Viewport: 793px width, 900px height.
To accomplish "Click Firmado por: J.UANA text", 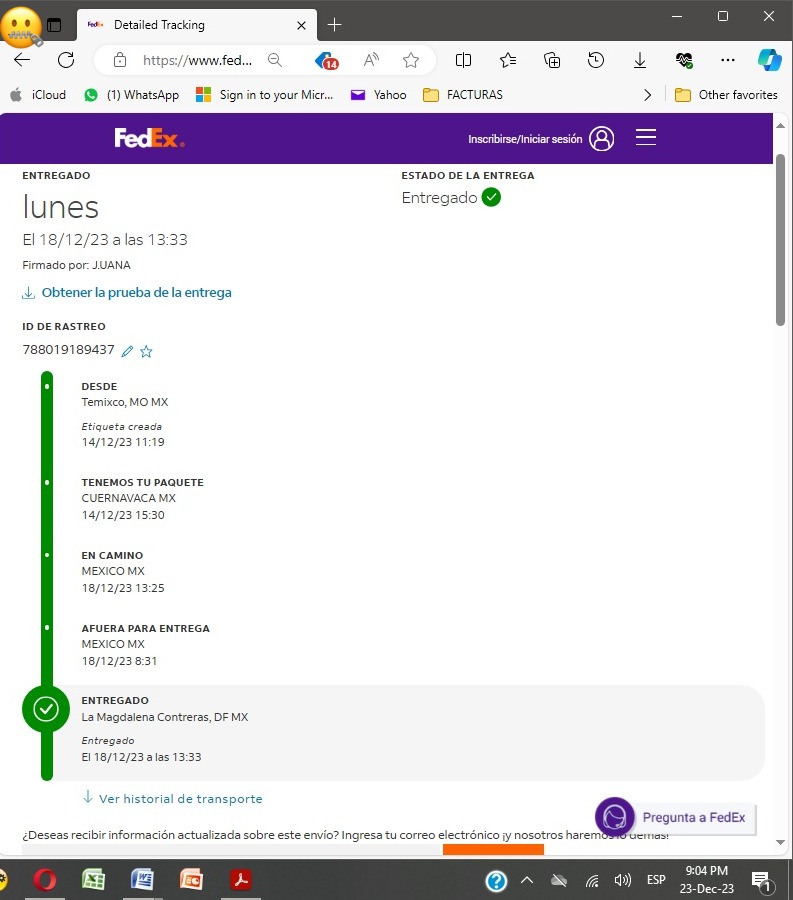I will click(x=76, y=265).
